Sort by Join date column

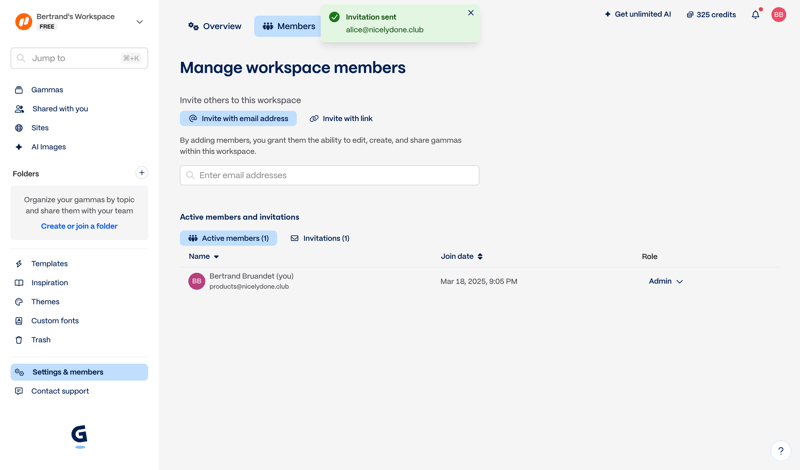coord(462,256)
